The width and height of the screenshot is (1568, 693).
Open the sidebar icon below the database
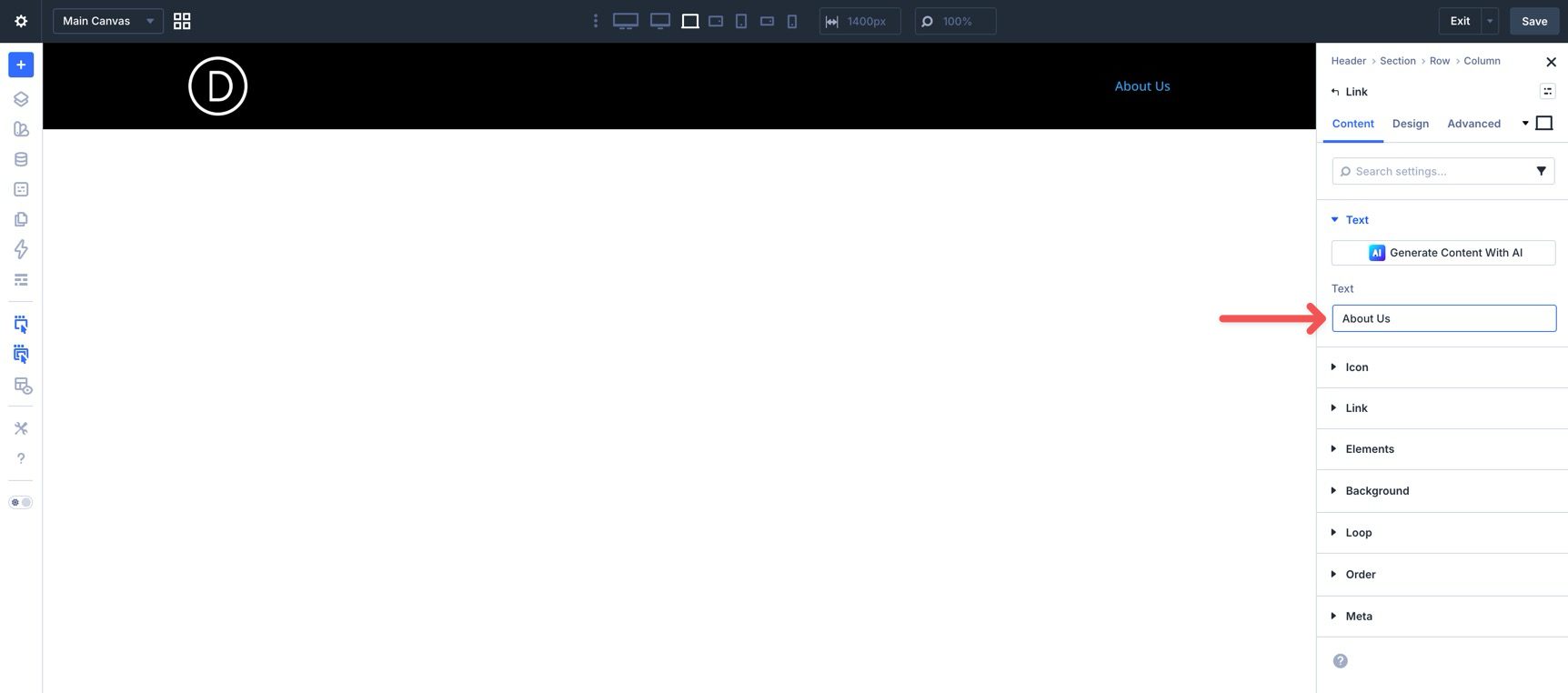pos(21,189)
